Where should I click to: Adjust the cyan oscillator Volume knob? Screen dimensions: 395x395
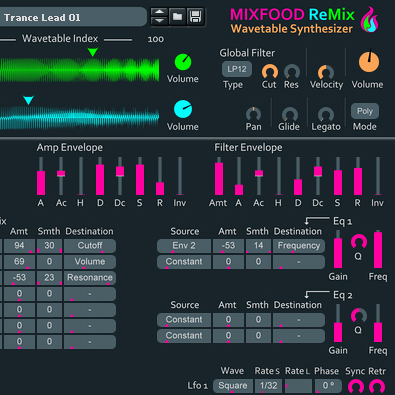[183, 109]
